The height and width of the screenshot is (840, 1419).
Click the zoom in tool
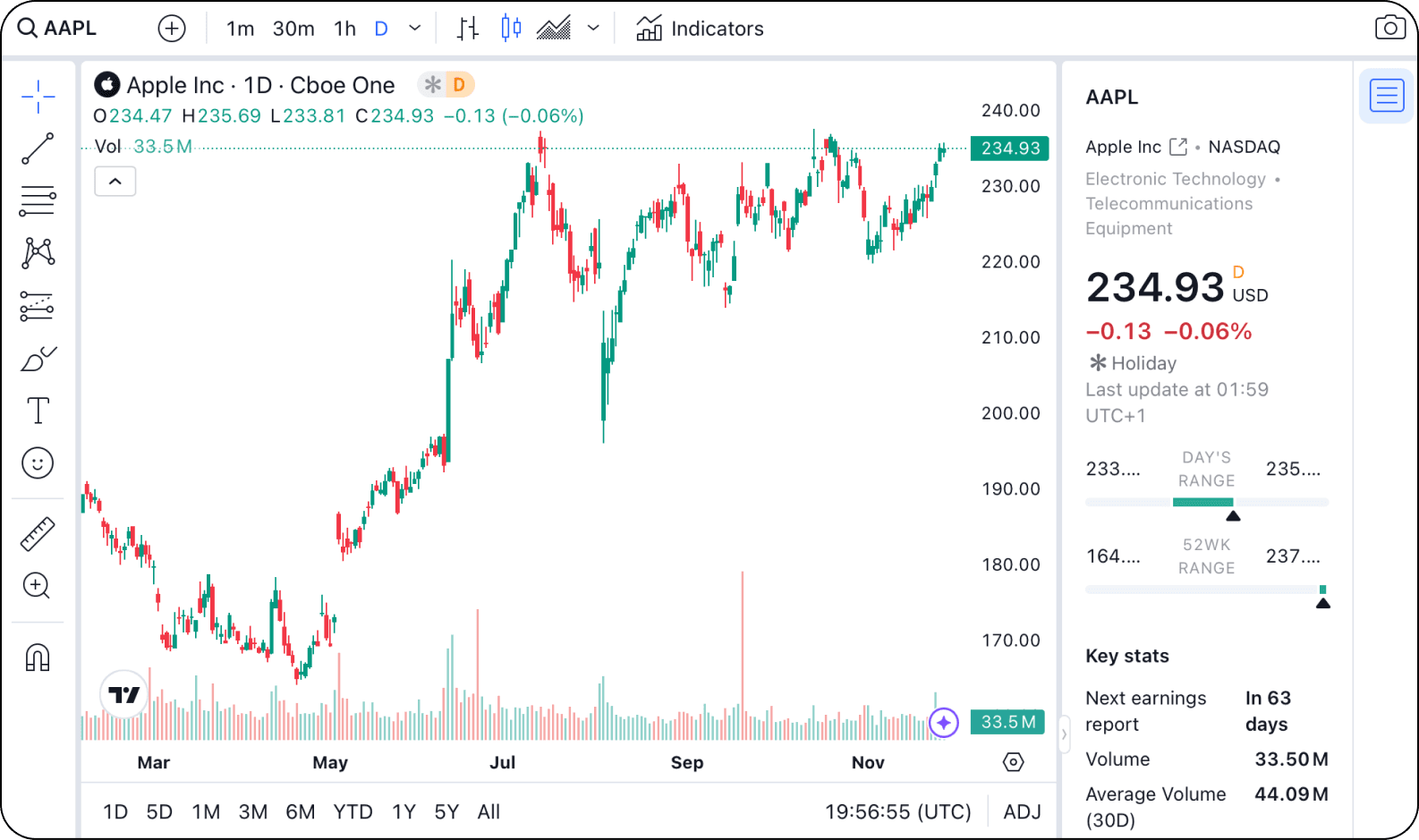38,586
